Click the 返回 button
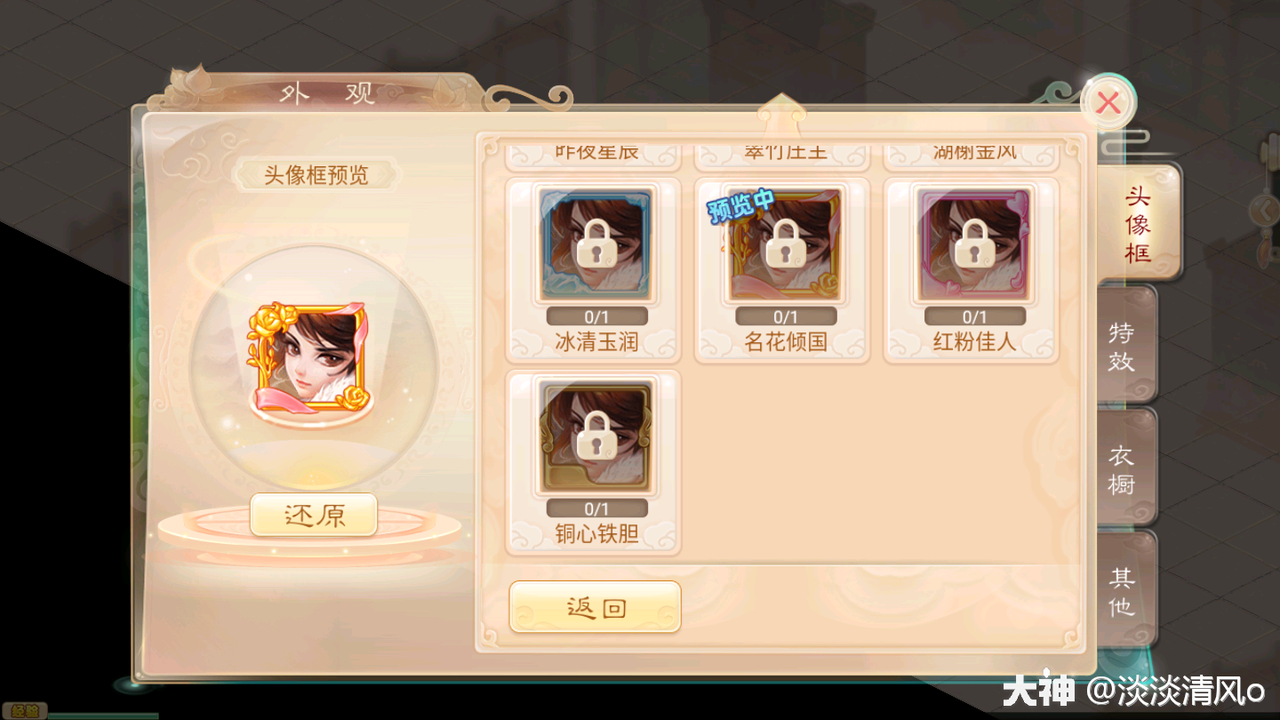 [595, 607]
